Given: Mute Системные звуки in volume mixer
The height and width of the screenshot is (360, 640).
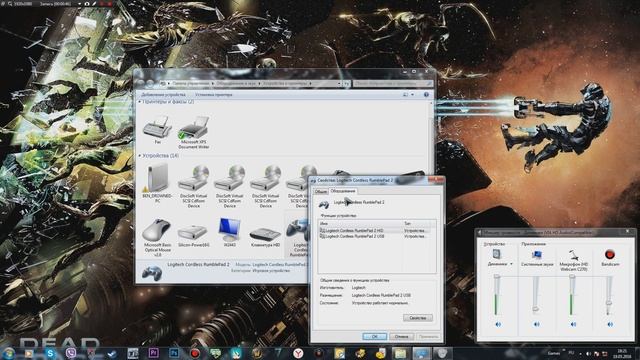Looking at the screenshot, I should 537,324.
